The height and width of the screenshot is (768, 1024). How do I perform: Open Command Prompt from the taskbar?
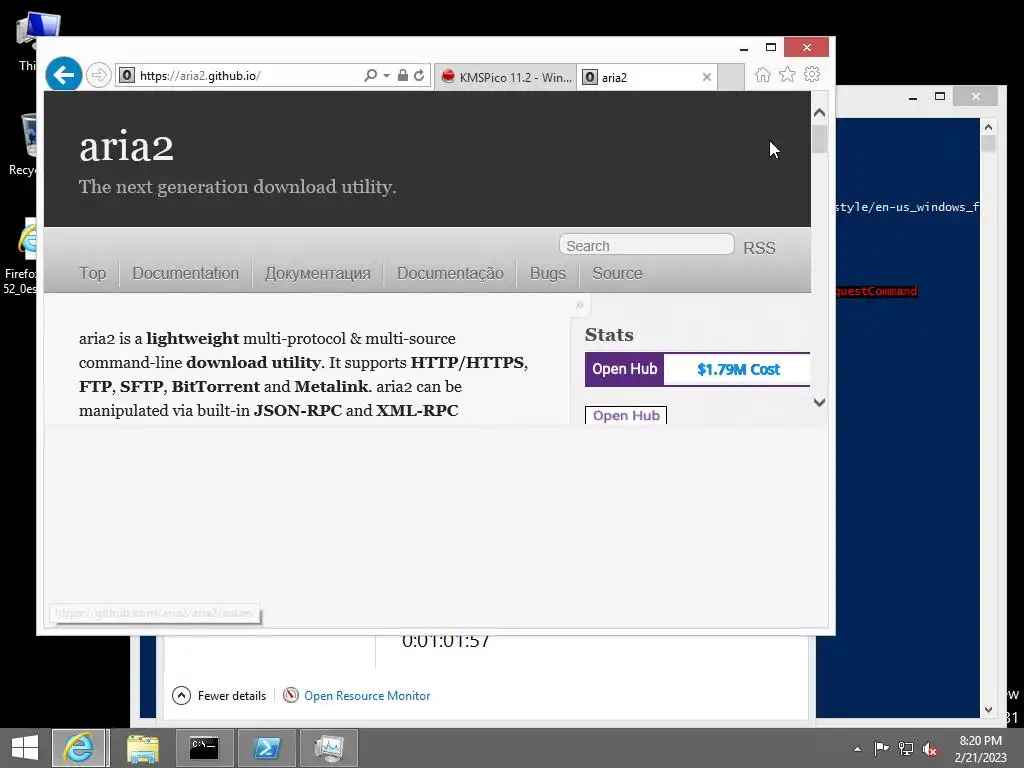click(204, 748)
